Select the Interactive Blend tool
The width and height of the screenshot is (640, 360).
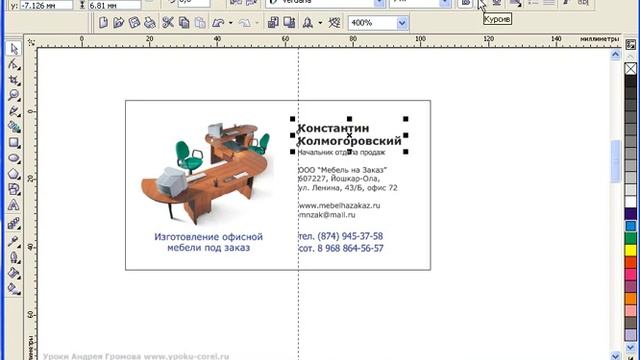[x=13, y=223]
